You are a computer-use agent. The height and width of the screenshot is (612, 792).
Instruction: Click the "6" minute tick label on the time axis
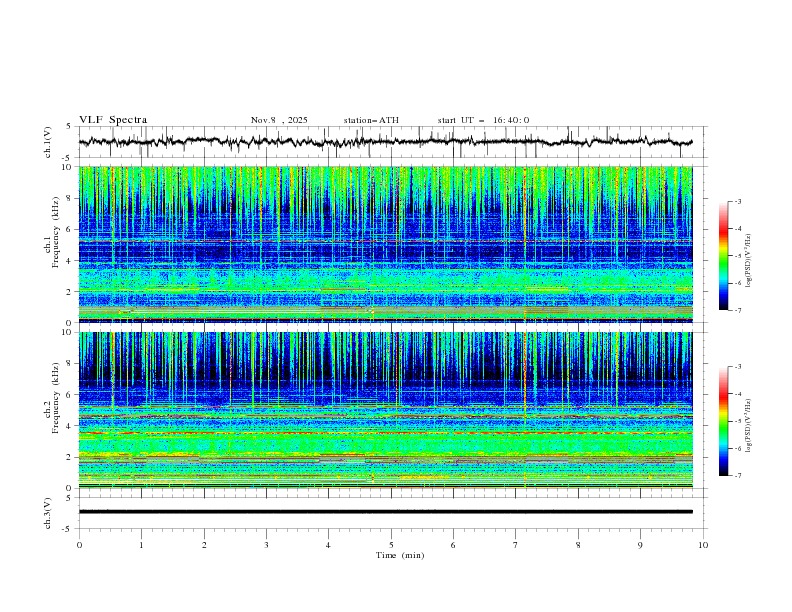coord(453,545)
